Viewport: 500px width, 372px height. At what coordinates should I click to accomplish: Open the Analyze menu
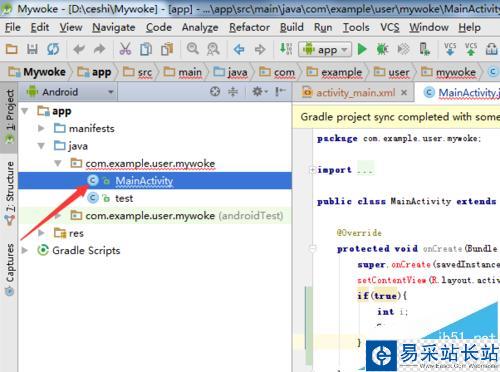click(x=200, y=27)
